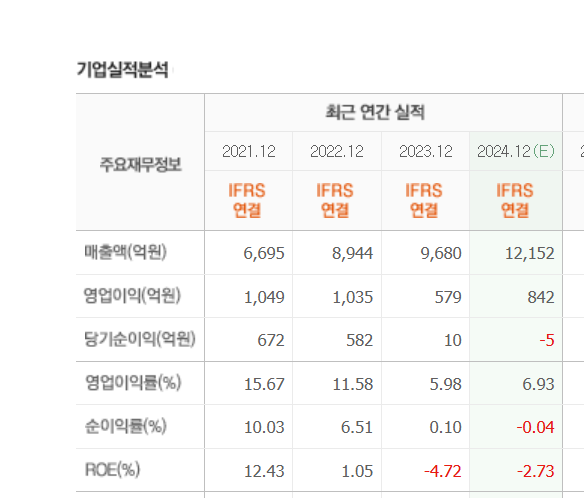Screen dimensions: 584x498
Task: Click the 기업실적분석 heading
Action: 123,70
